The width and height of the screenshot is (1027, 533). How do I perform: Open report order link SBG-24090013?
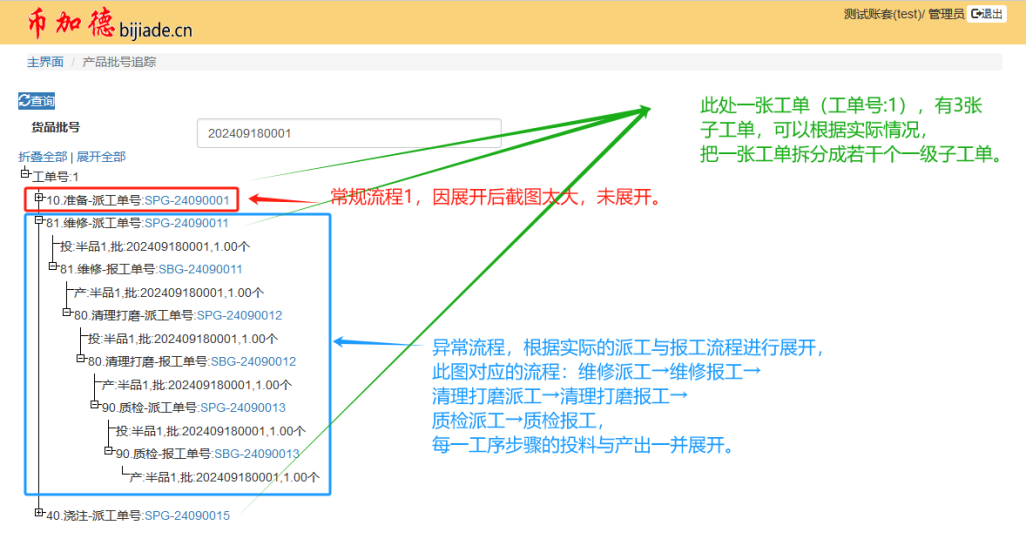tap(257, 453)
